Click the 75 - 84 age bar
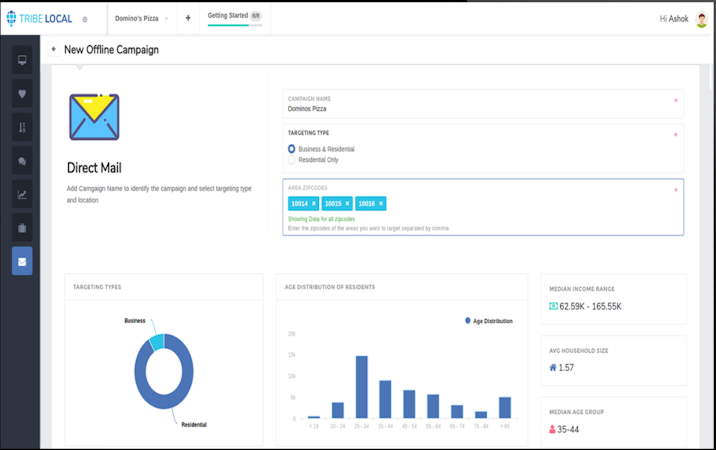This screenshot has width=716, height=450. (481, 415)
